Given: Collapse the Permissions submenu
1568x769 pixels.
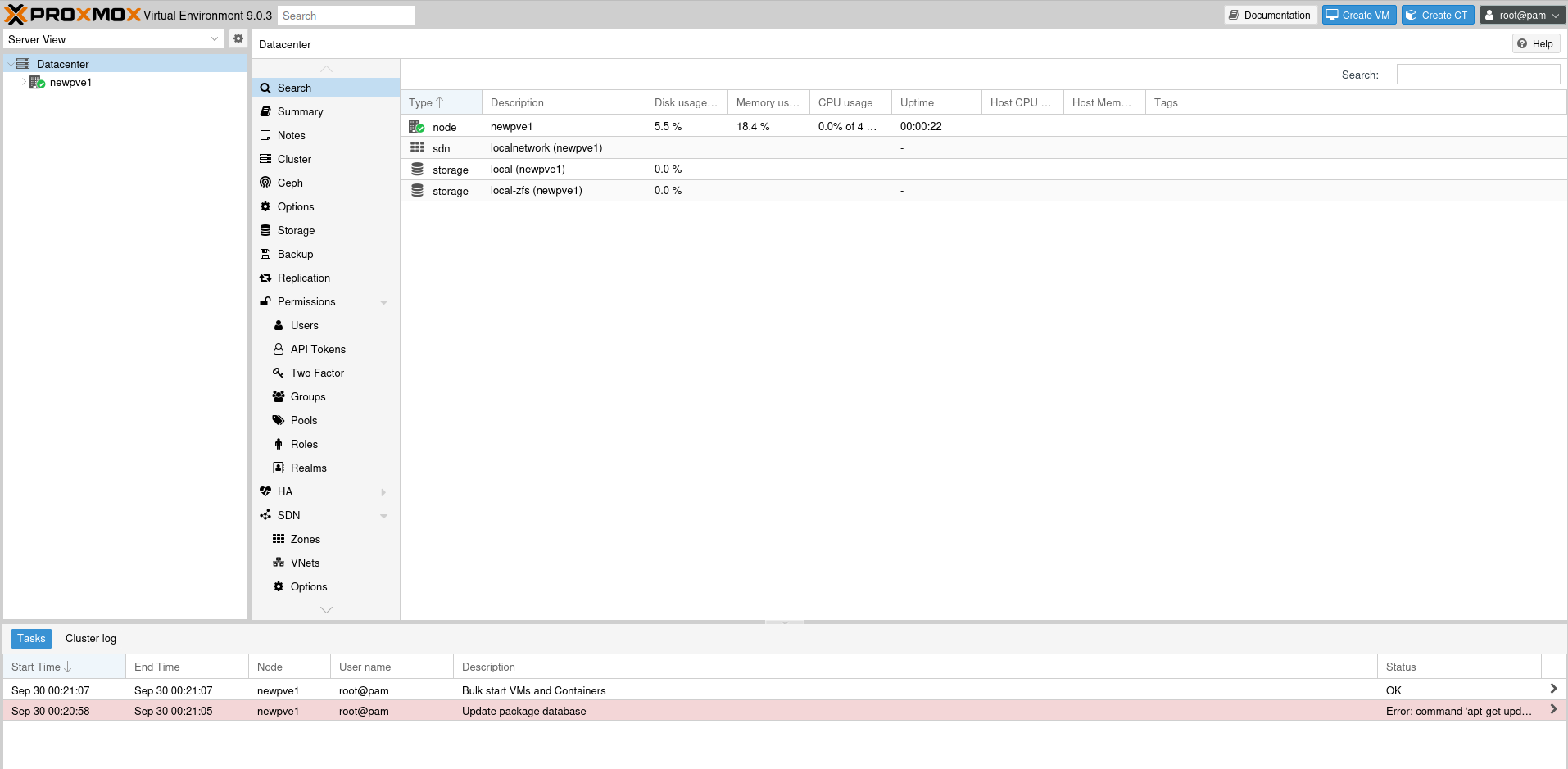Looking at the screenshot, I should pyautogui.click(x=383, y=302).
